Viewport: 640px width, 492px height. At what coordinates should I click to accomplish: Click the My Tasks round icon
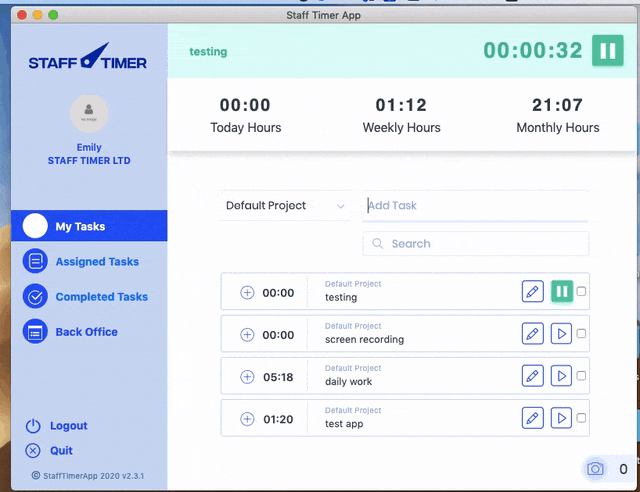35,226
